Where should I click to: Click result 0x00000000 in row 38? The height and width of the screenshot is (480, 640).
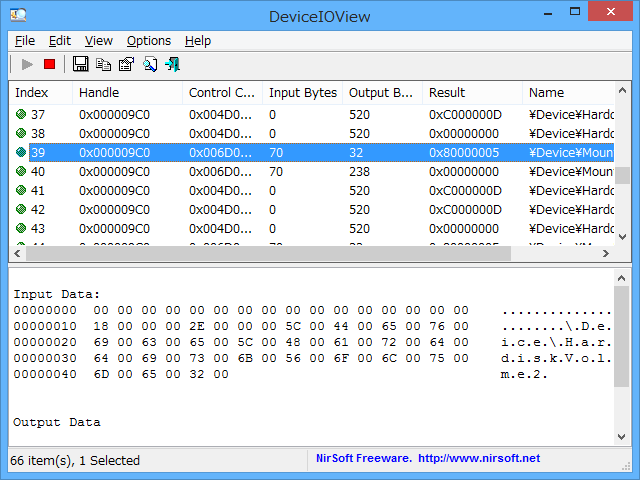point(464,133)
